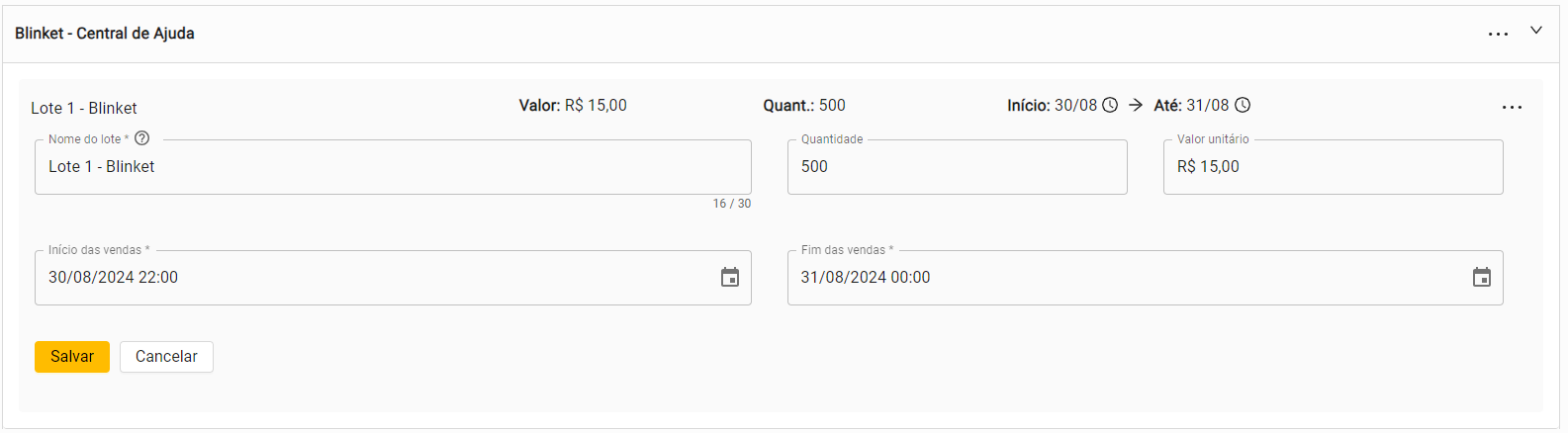Image resolution: width=1568 pixels, height=433 pixels.
Task: Click the Quant.: 500 summary text
Action: [x=804, y=105]
